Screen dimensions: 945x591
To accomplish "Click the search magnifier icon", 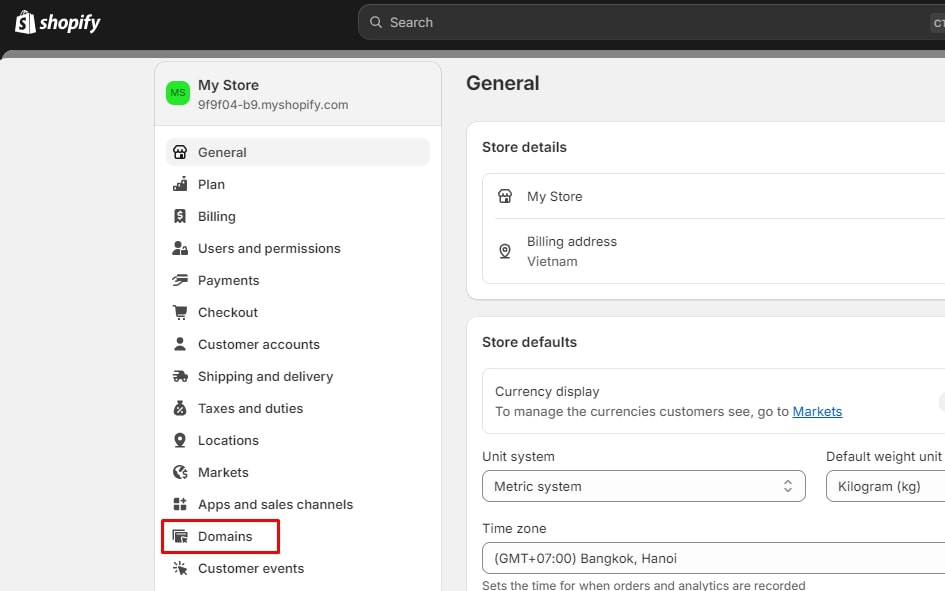I will click(376, 22).
